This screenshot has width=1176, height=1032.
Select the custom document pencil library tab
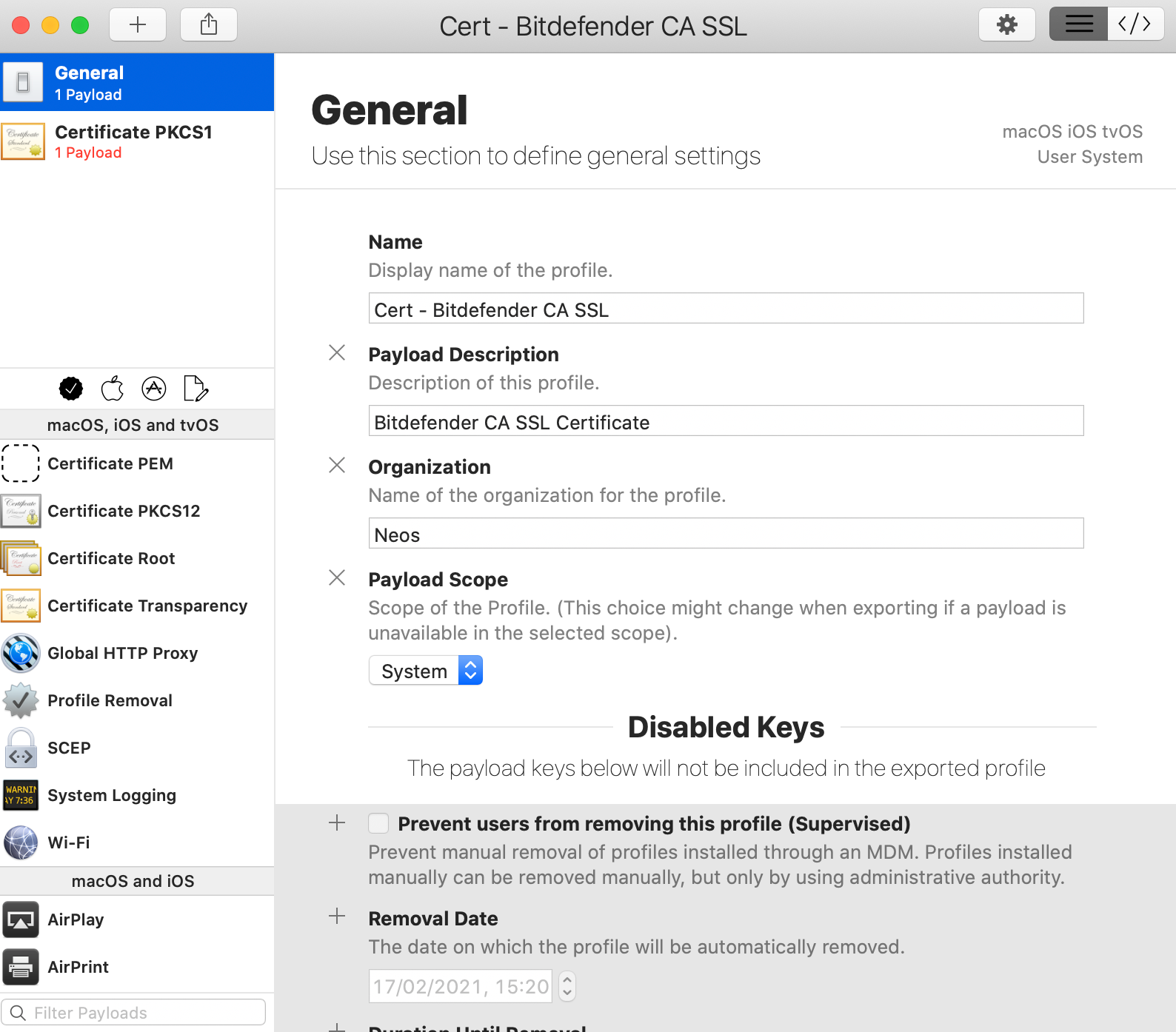click(196, 389)
